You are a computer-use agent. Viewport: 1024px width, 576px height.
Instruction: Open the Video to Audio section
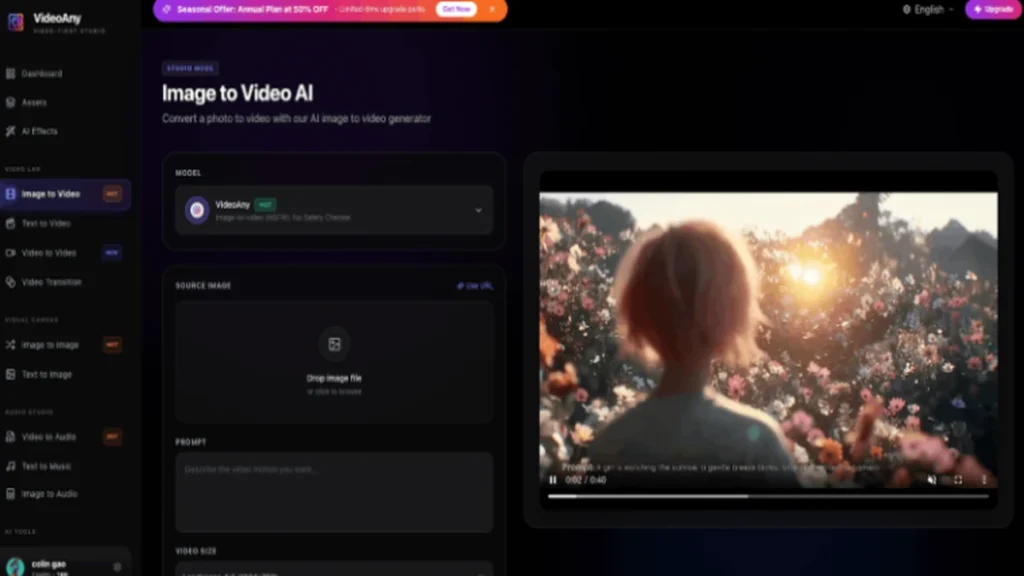click(46, 436)
